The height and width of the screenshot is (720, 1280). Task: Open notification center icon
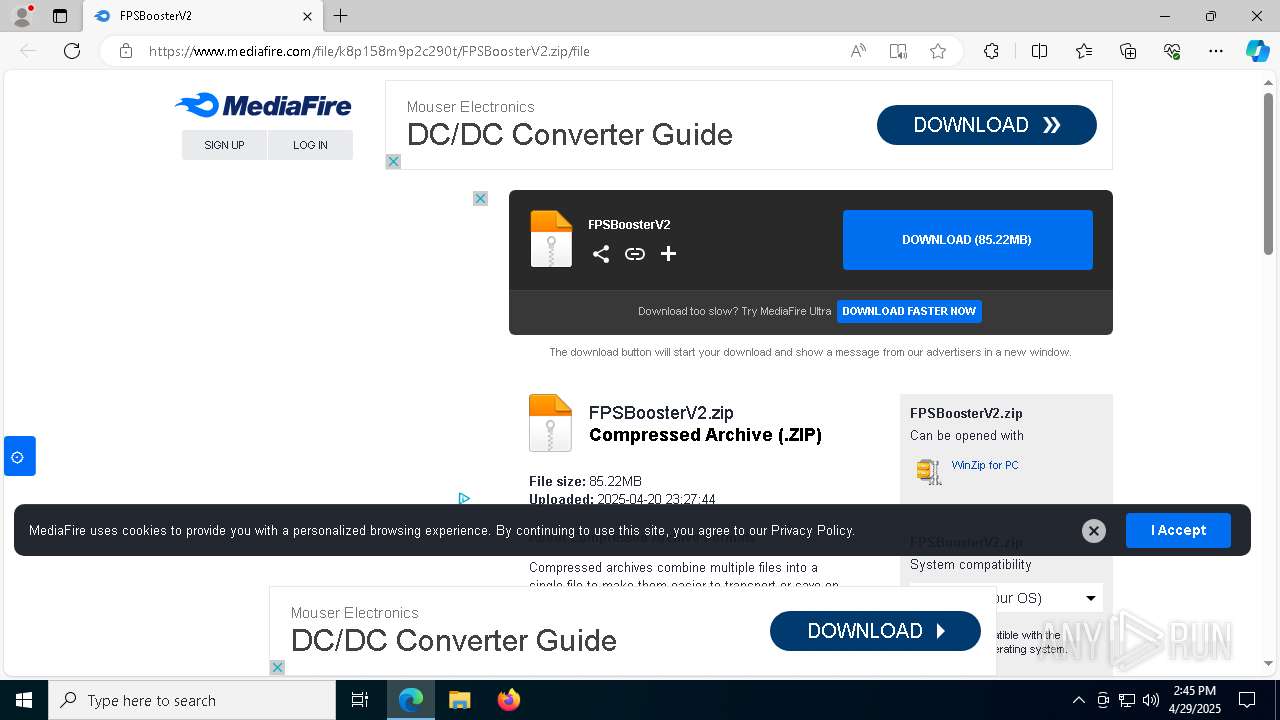(x=1247, y=700)
